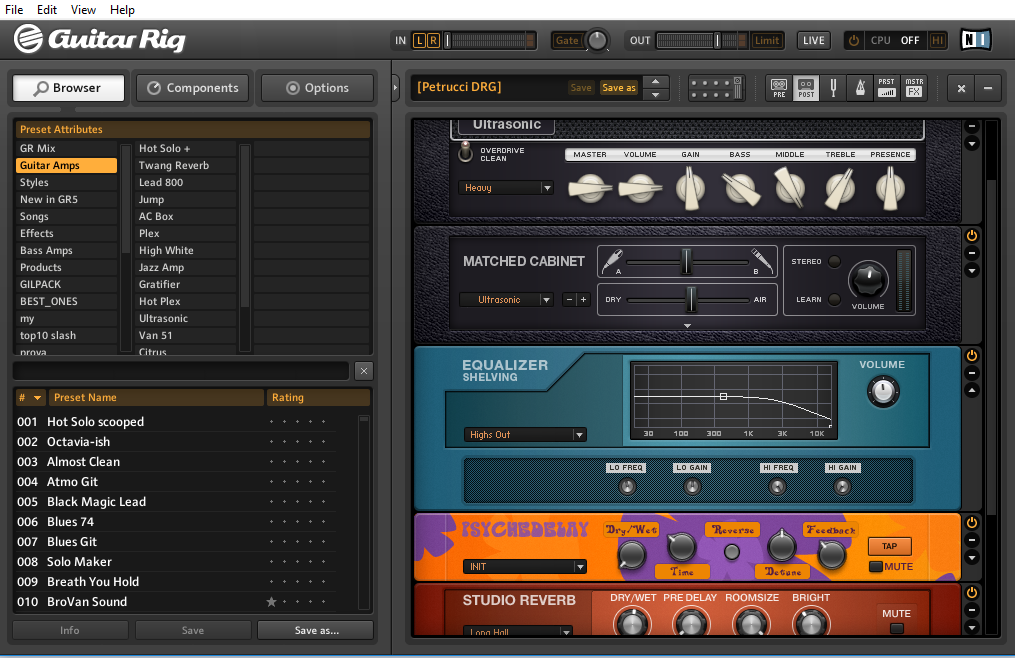Mute the Studio Reverb effect
1015x658 pixels.
[x=897, y=628]
